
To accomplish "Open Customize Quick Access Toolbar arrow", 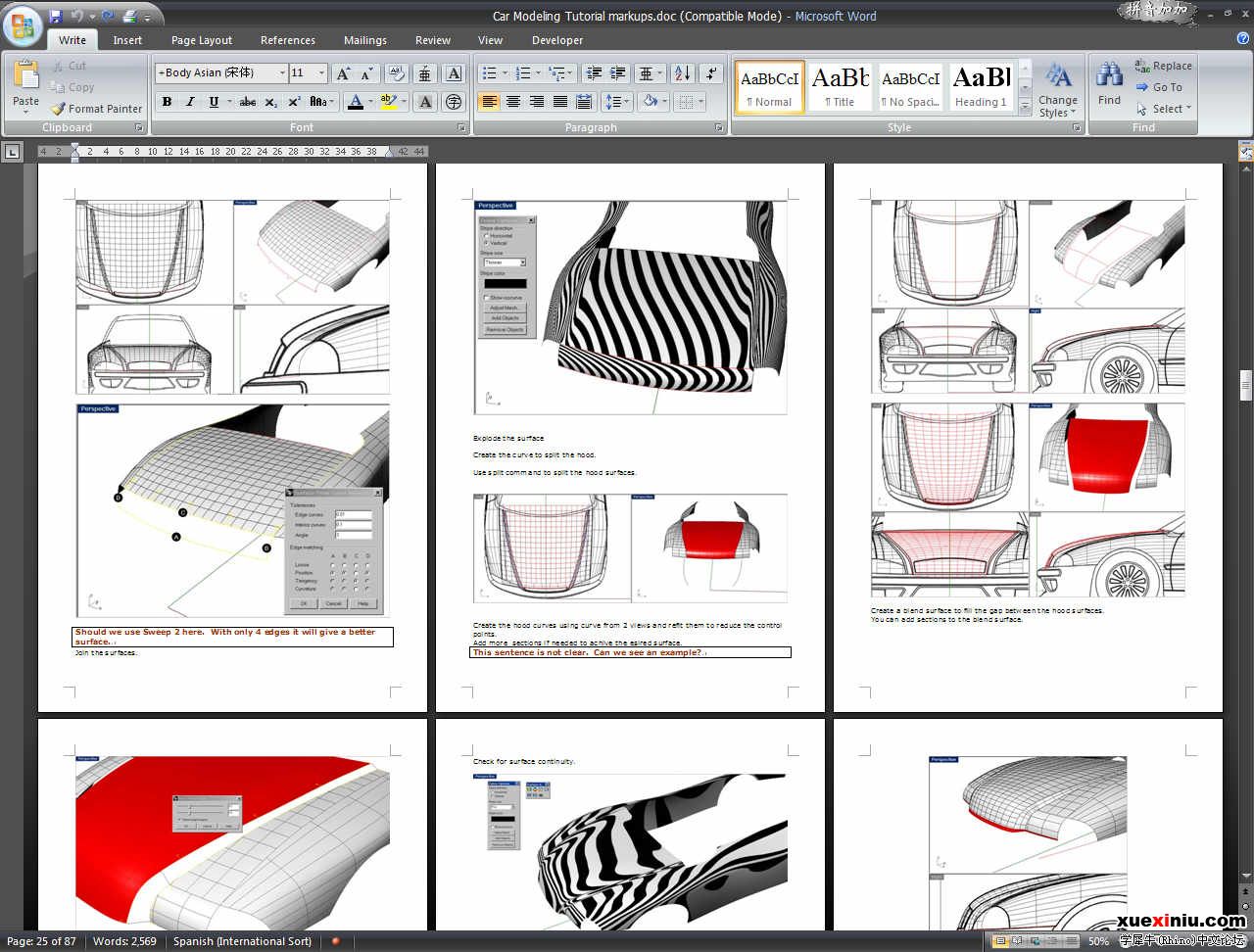I will coord(148,17).
